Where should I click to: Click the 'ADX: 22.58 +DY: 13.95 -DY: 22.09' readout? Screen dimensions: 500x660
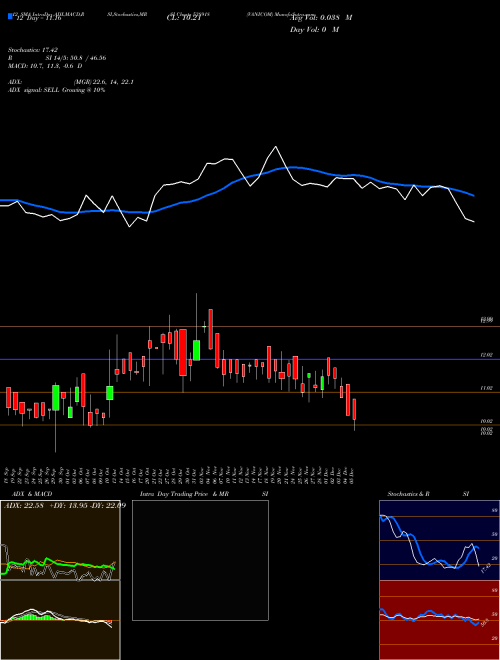65,505
